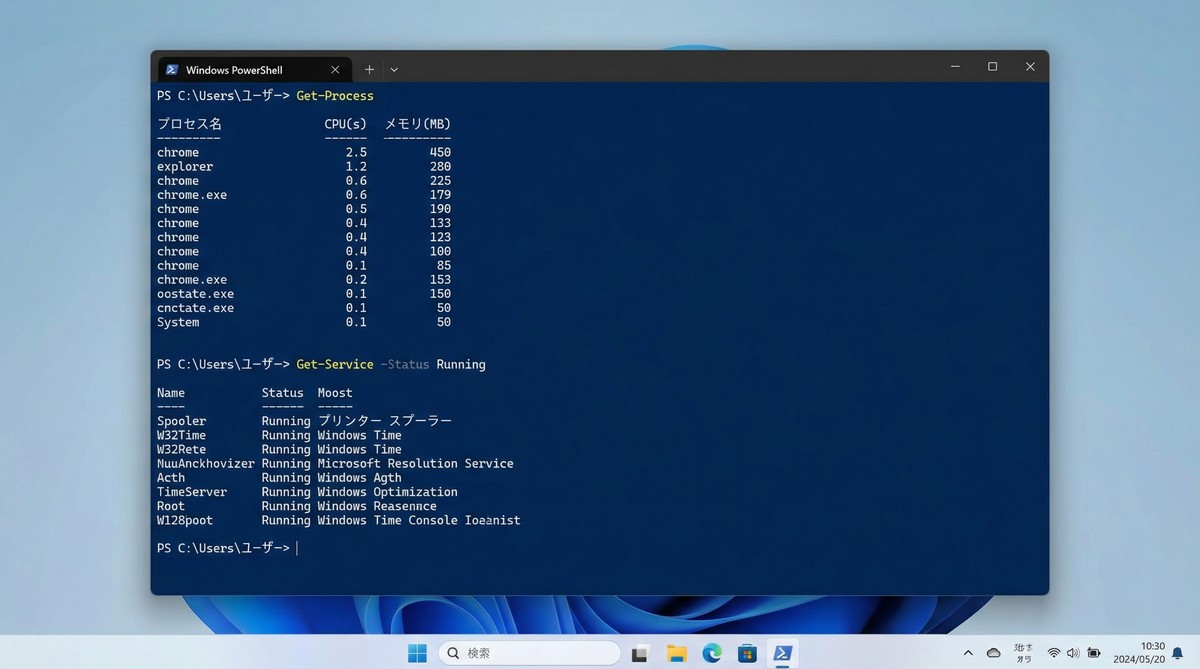Open the volume slider via speaker icon
The image size is (1200, 669).
point(1072,653)
